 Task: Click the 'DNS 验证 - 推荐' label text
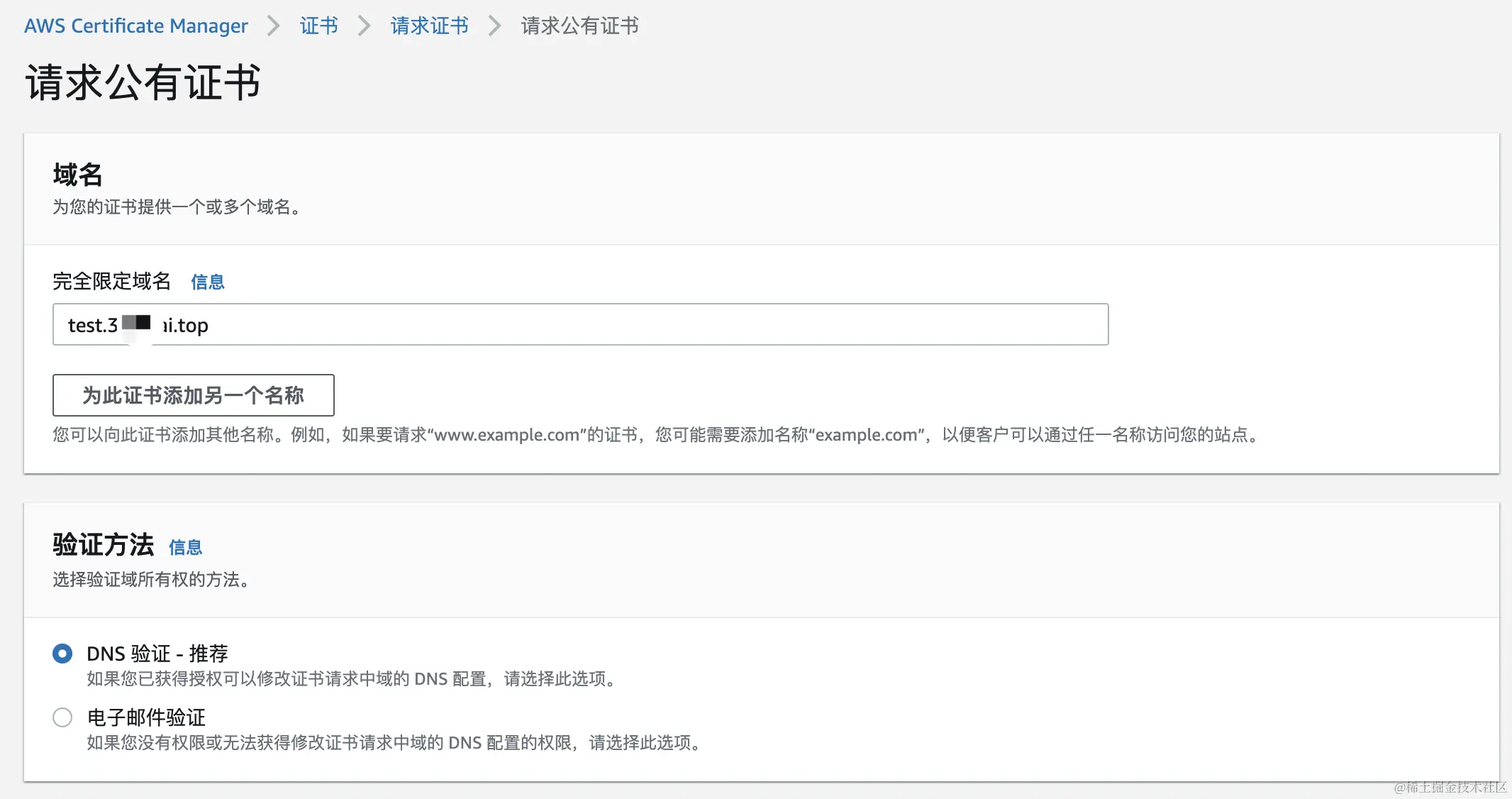coord(157,654)
